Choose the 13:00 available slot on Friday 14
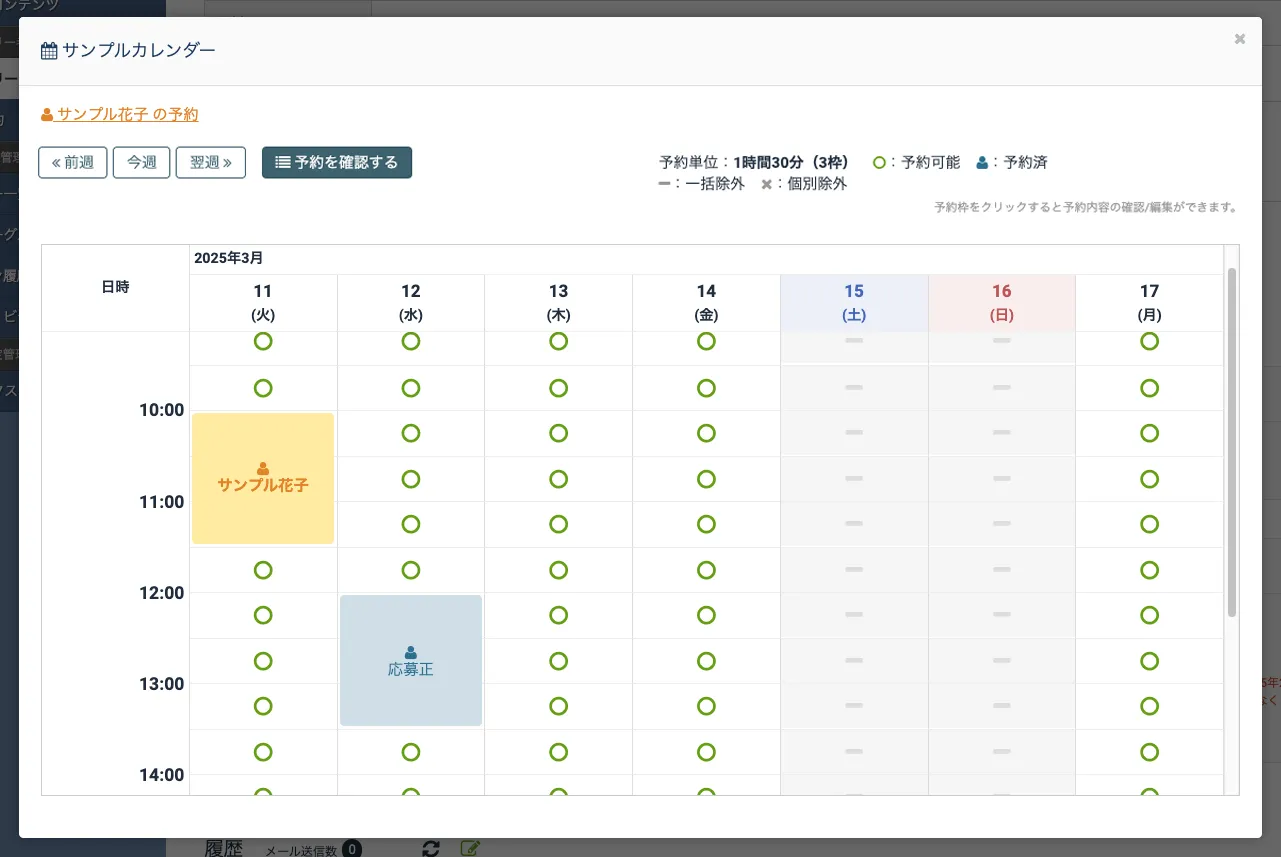Viewport: 1281px width, 857px height. [706, 706]
